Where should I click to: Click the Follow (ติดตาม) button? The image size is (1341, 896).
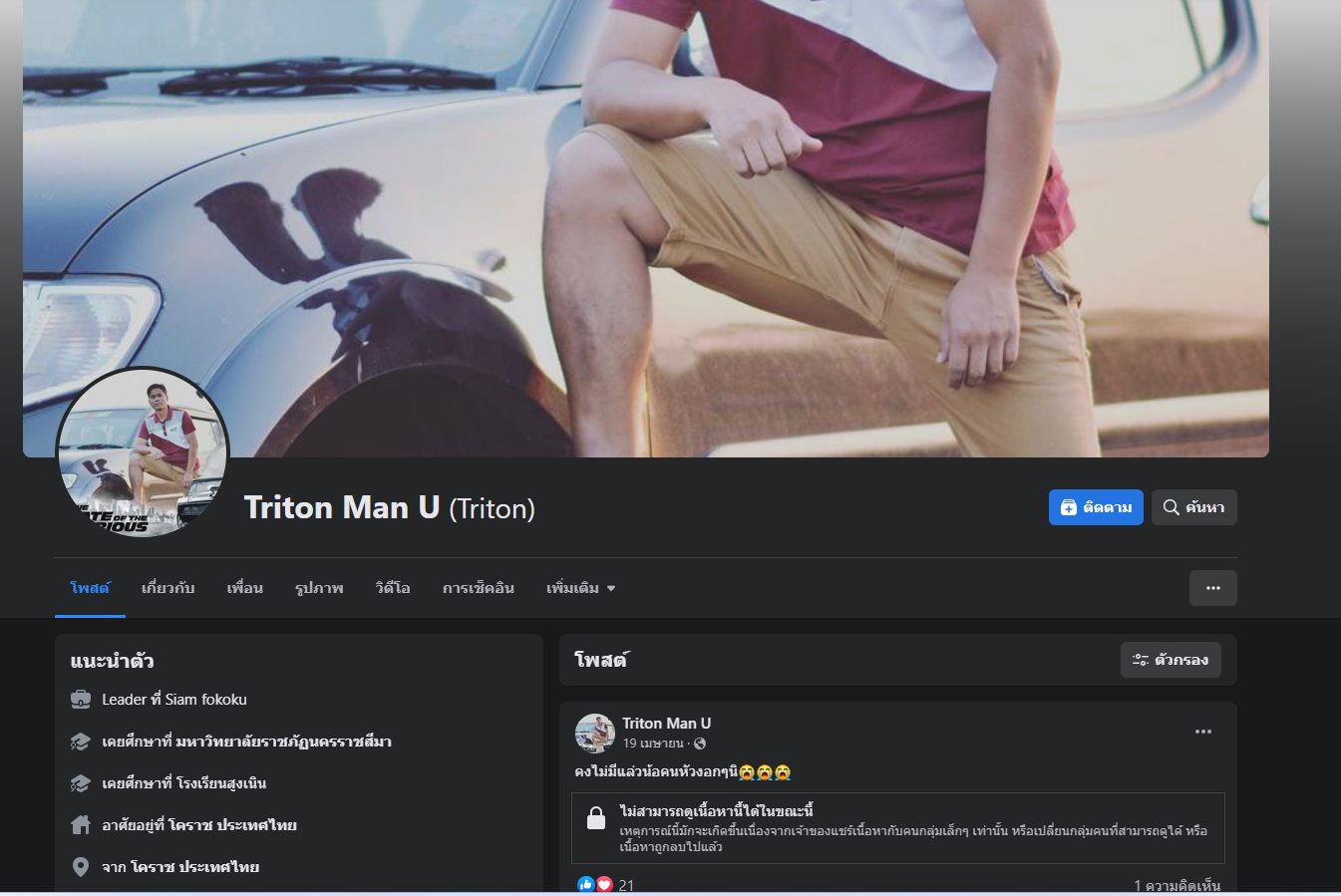(1095, 507)
